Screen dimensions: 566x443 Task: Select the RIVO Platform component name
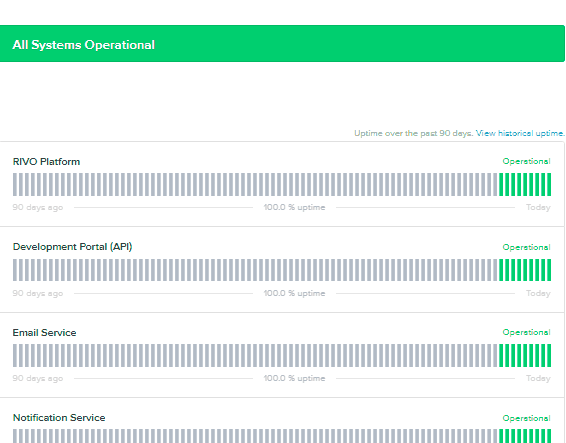[x=46, y=161]
